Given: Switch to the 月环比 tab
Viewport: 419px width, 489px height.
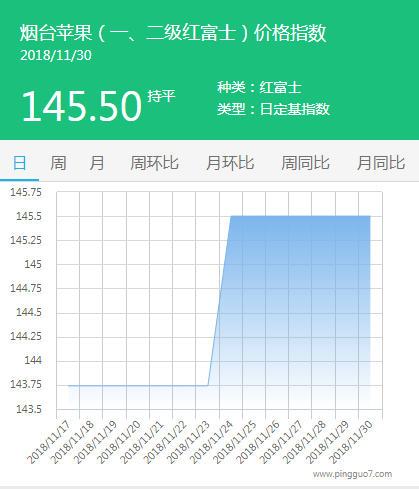Looking at the screenshot, I should pos(230,163).
